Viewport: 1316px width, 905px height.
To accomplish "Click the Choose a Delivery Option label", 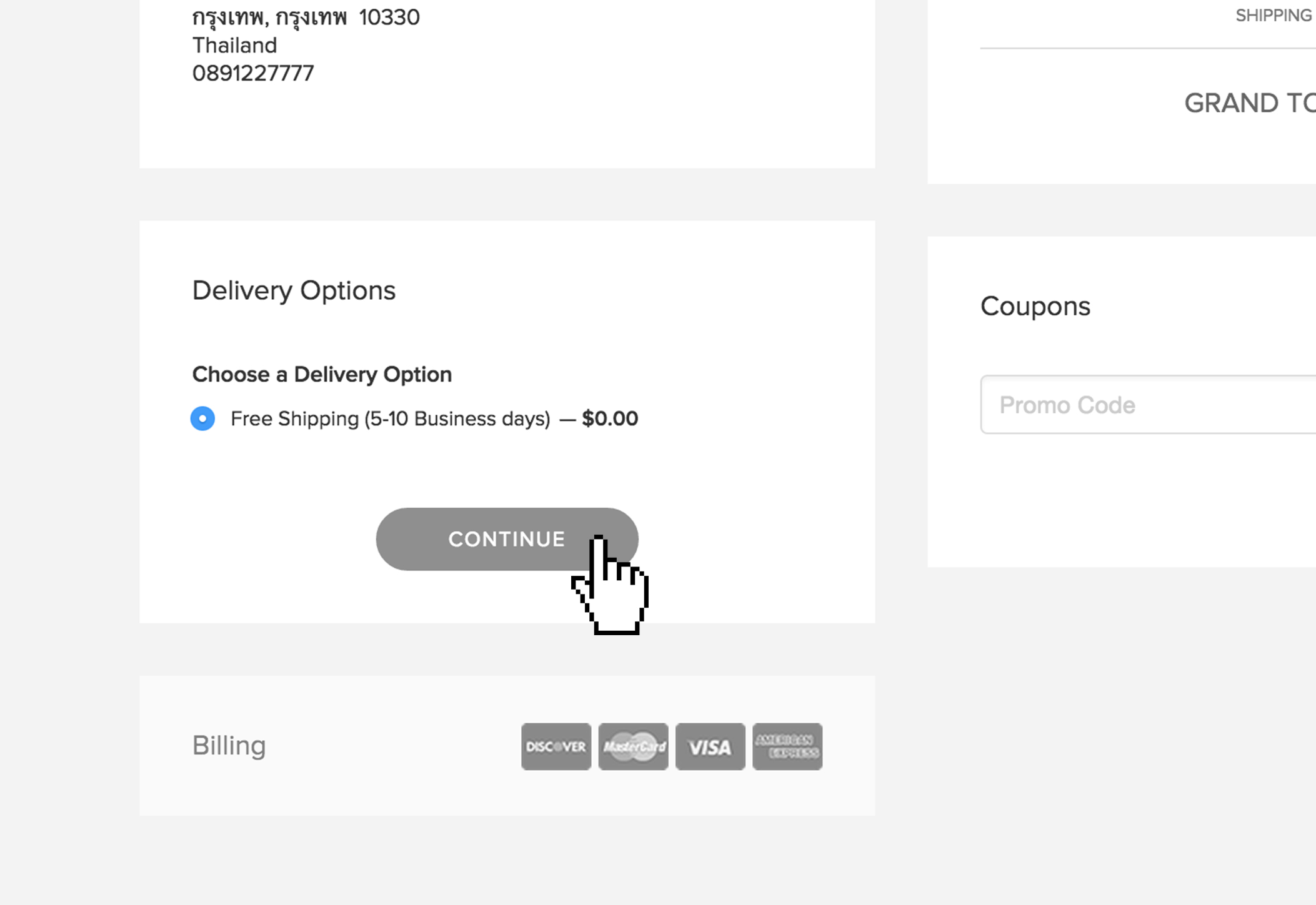I will click(x=322, y=374).
